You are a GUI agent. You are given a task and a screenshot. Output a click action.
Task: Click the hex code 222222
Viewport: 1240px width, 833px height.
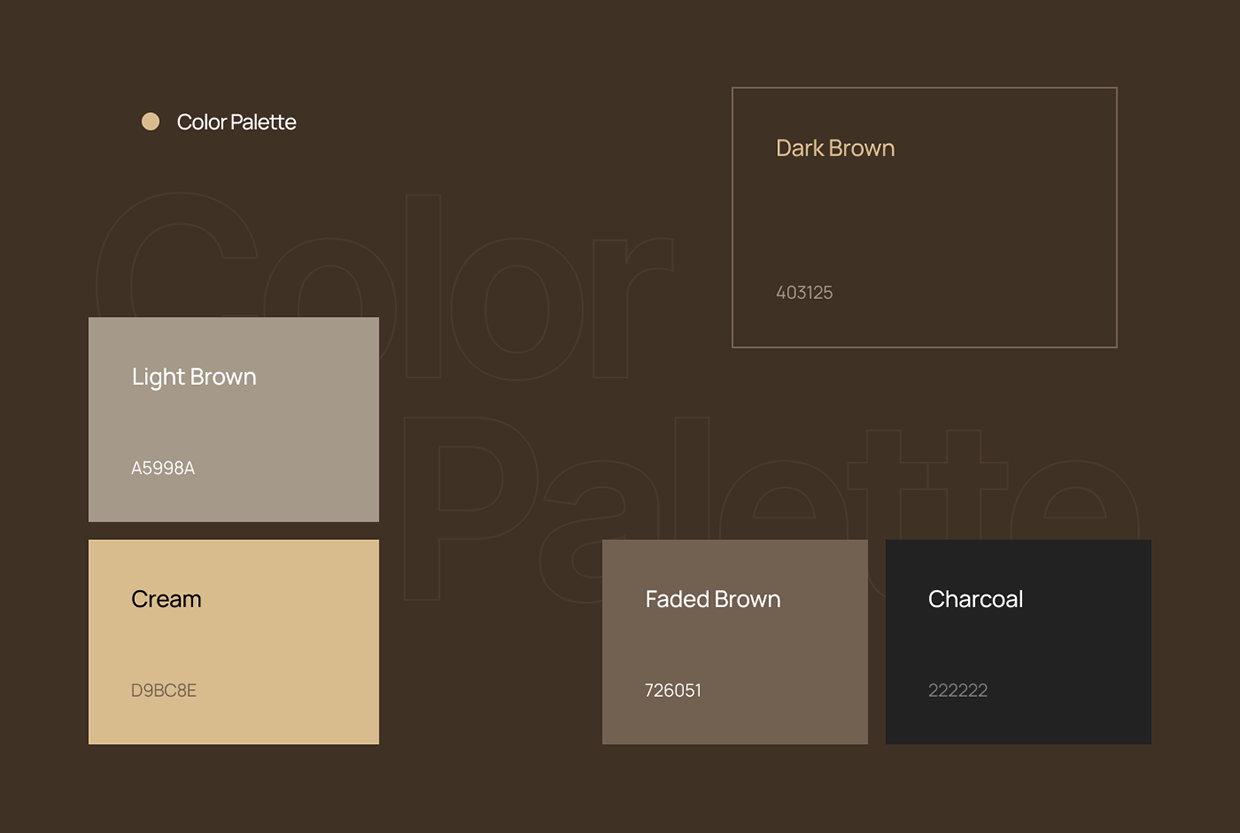[x=958, y=690]
